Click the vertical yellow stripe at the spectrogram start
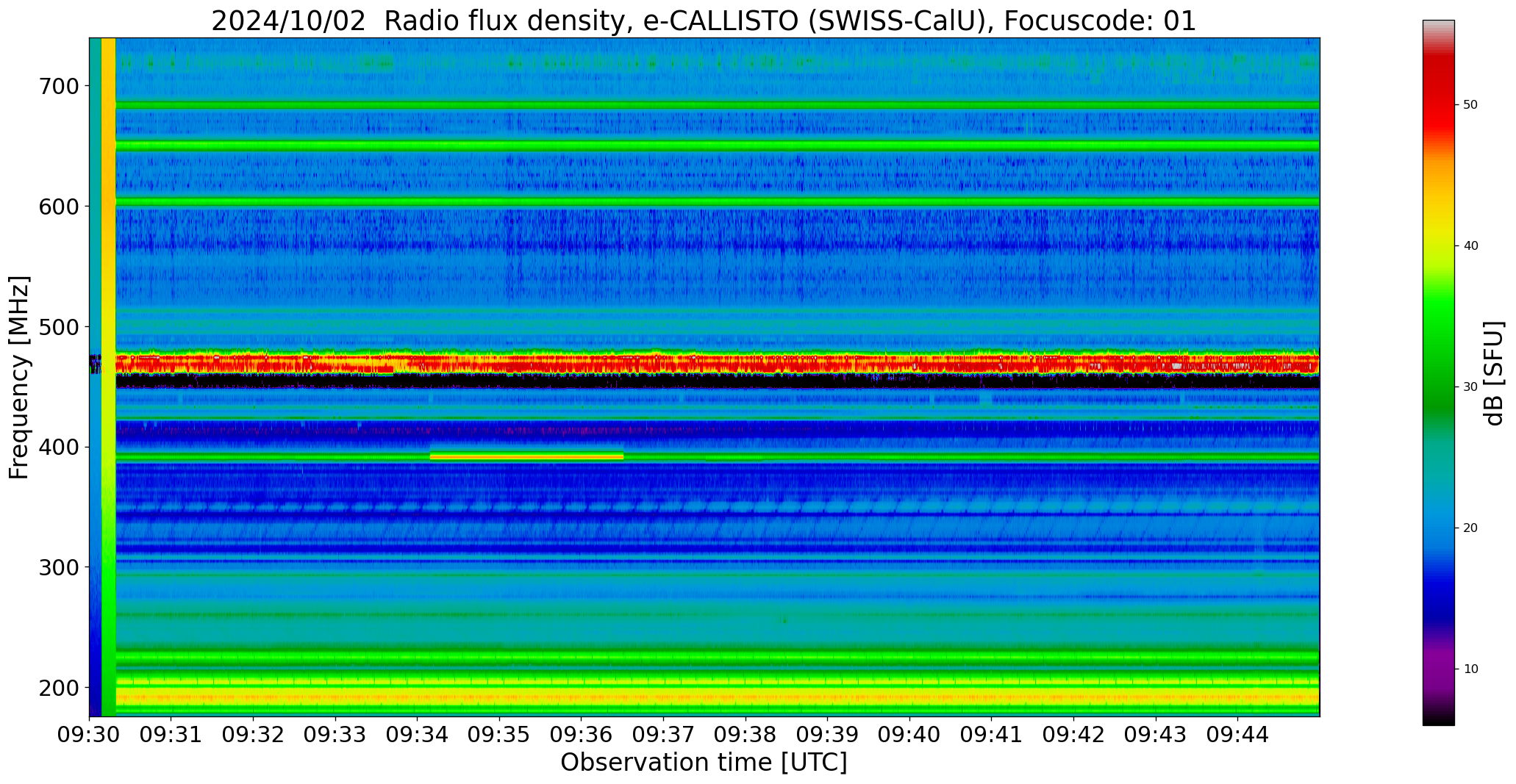The width and height of the screenshot is (1516, 784). point(108,377)
